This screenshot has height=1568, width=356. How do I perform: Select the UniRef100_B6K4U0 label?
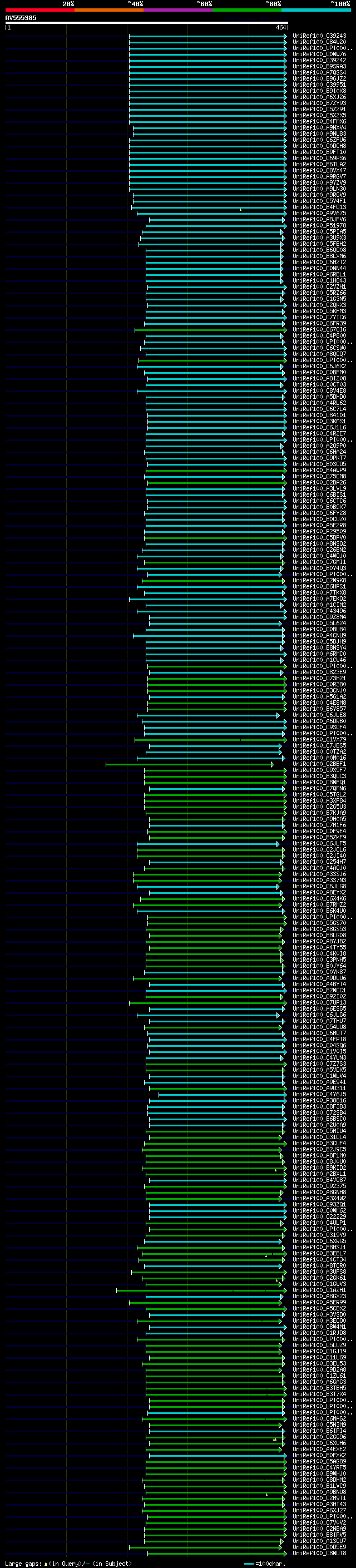point(319,911)
